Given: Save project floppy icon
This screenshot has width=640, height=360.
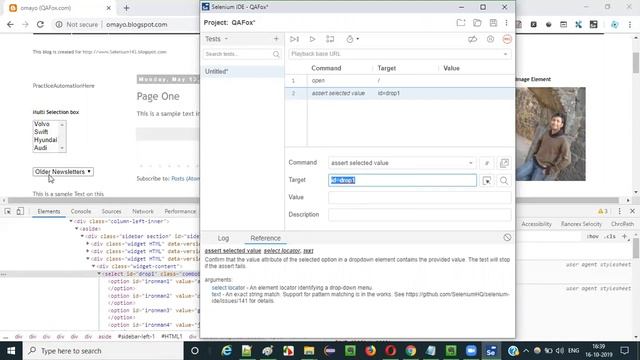Looking at the screenshot, I should point(493,23).
